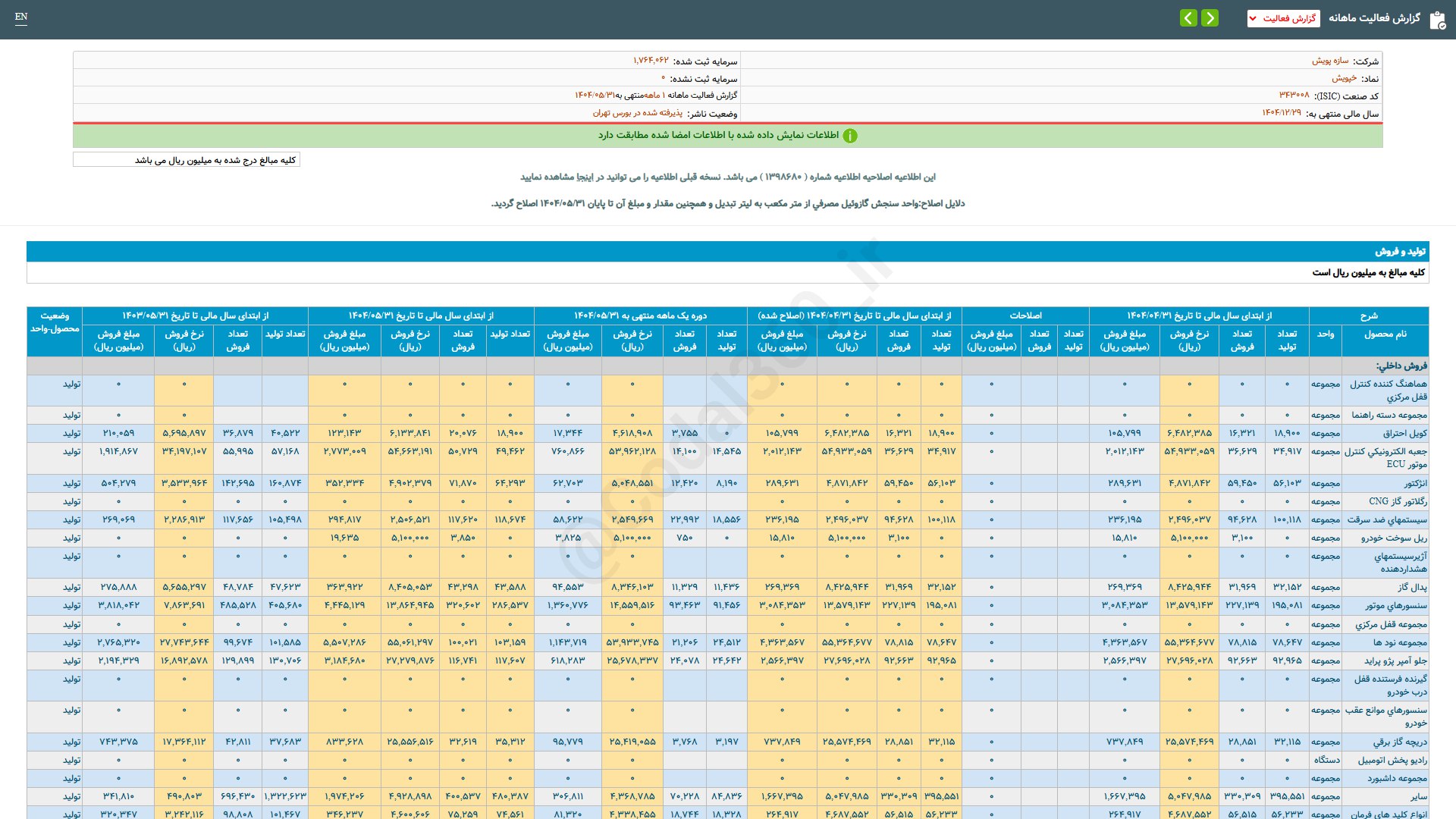Click the اصلاحات column group header
1456x819 pixels.
(x=1025, y=315)
